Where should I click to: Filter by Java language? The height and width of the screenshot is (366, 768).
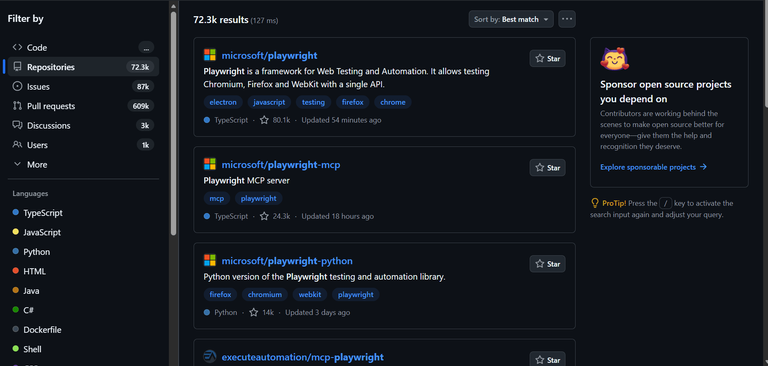[25, 291]
